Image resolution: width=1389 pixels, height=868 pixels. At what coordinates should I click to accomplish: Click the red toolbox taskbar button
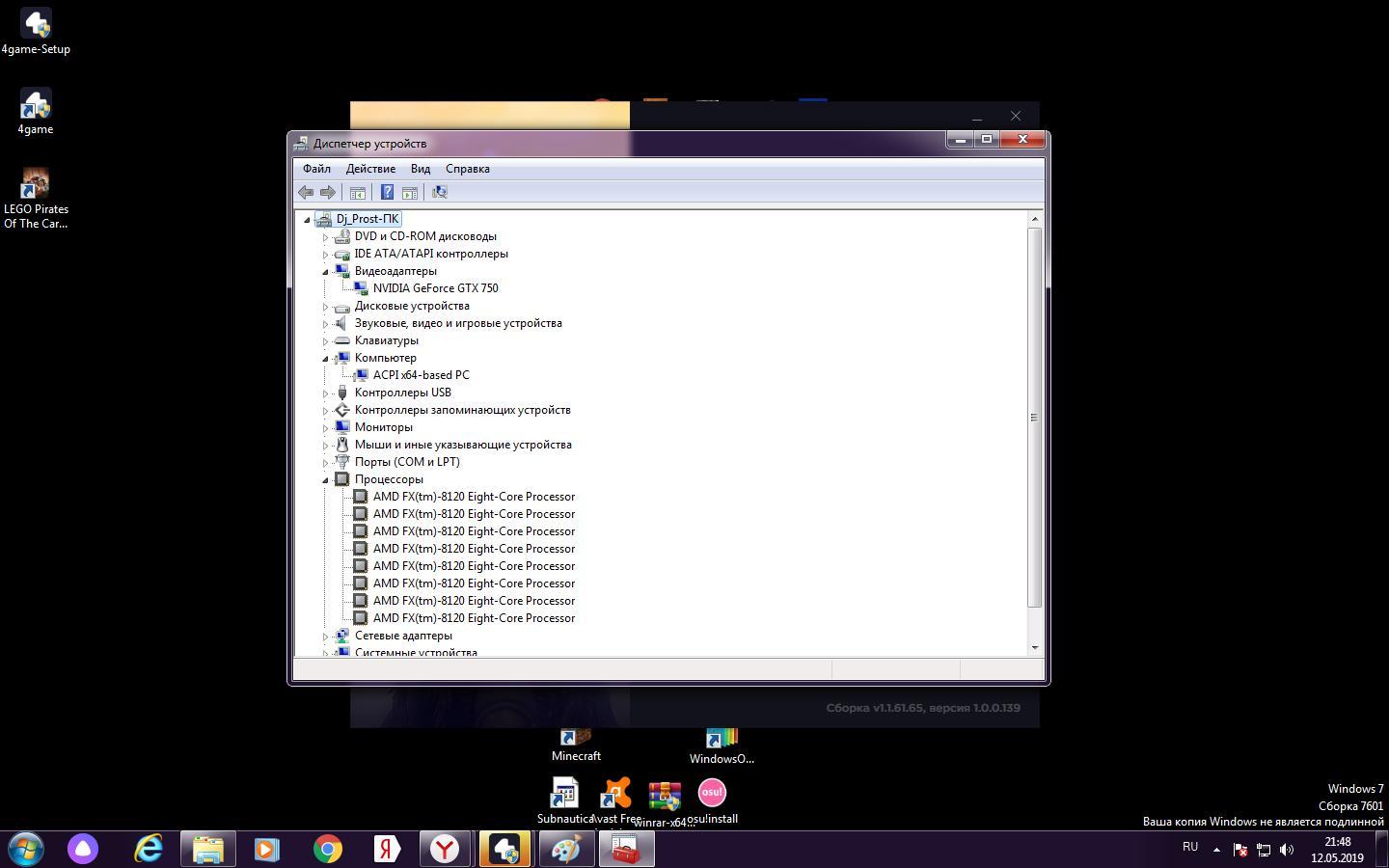click(x=626, y=850)
